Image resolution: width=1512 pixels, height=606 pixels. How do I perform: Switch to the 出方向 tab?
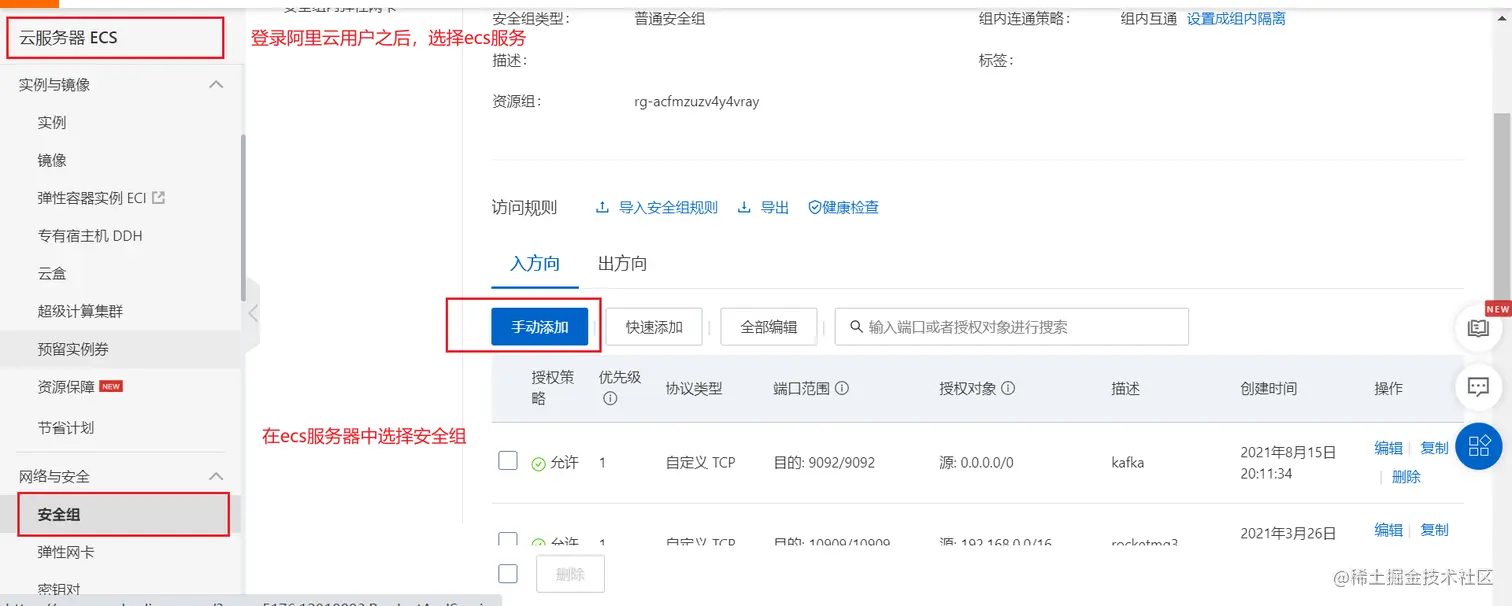(x=622, y=264)
